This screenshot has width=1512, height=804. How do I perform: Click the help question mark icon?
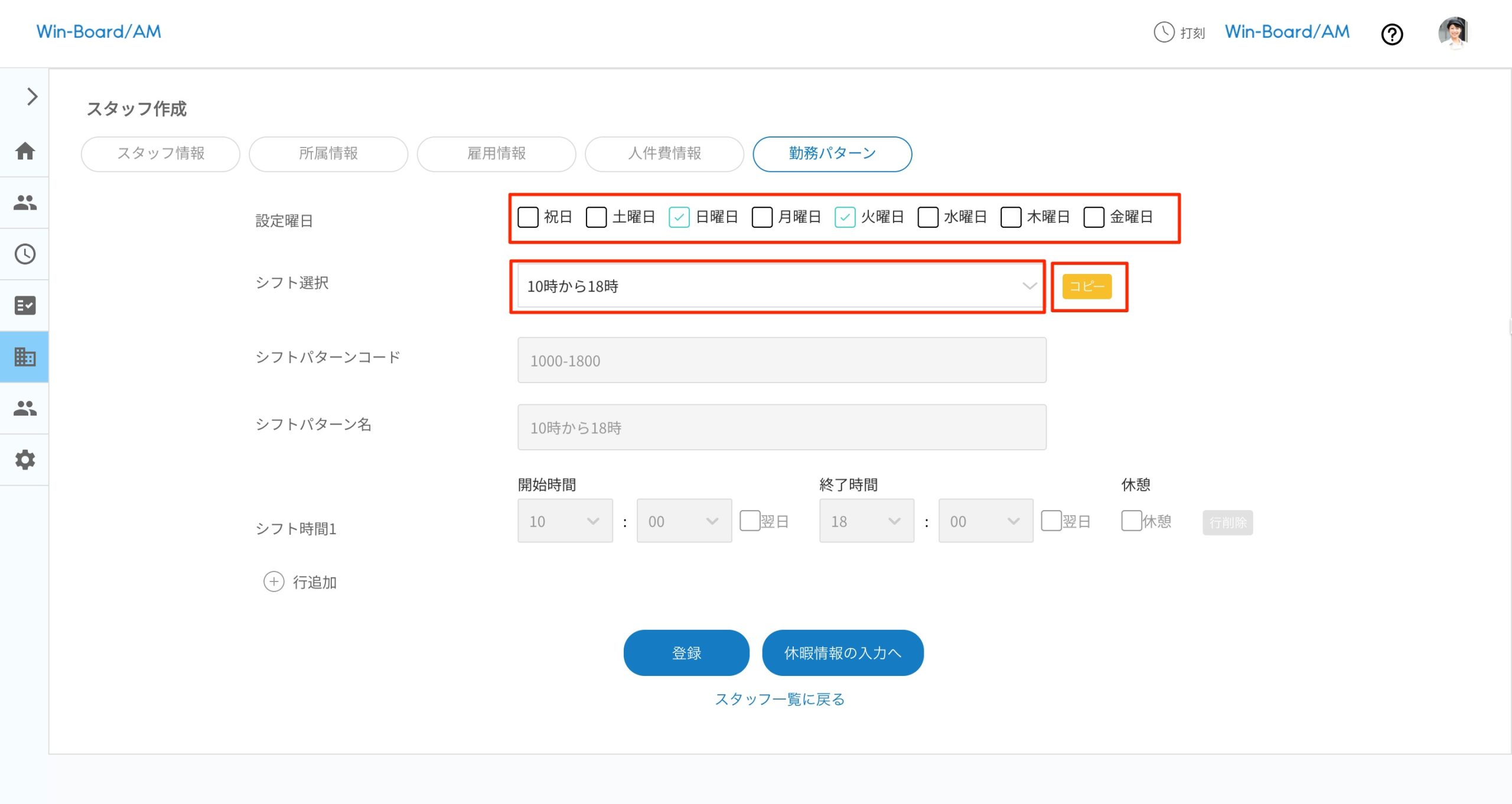click(x=1392, y=35)
